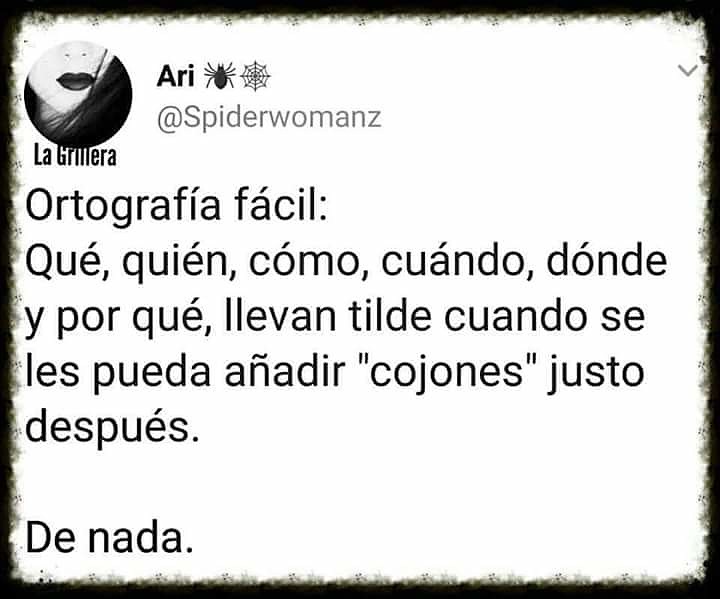Viewport: 720px width, 599px height.
Task: Click the word 'llevan' in the tweet
Action: coord(281,316)
